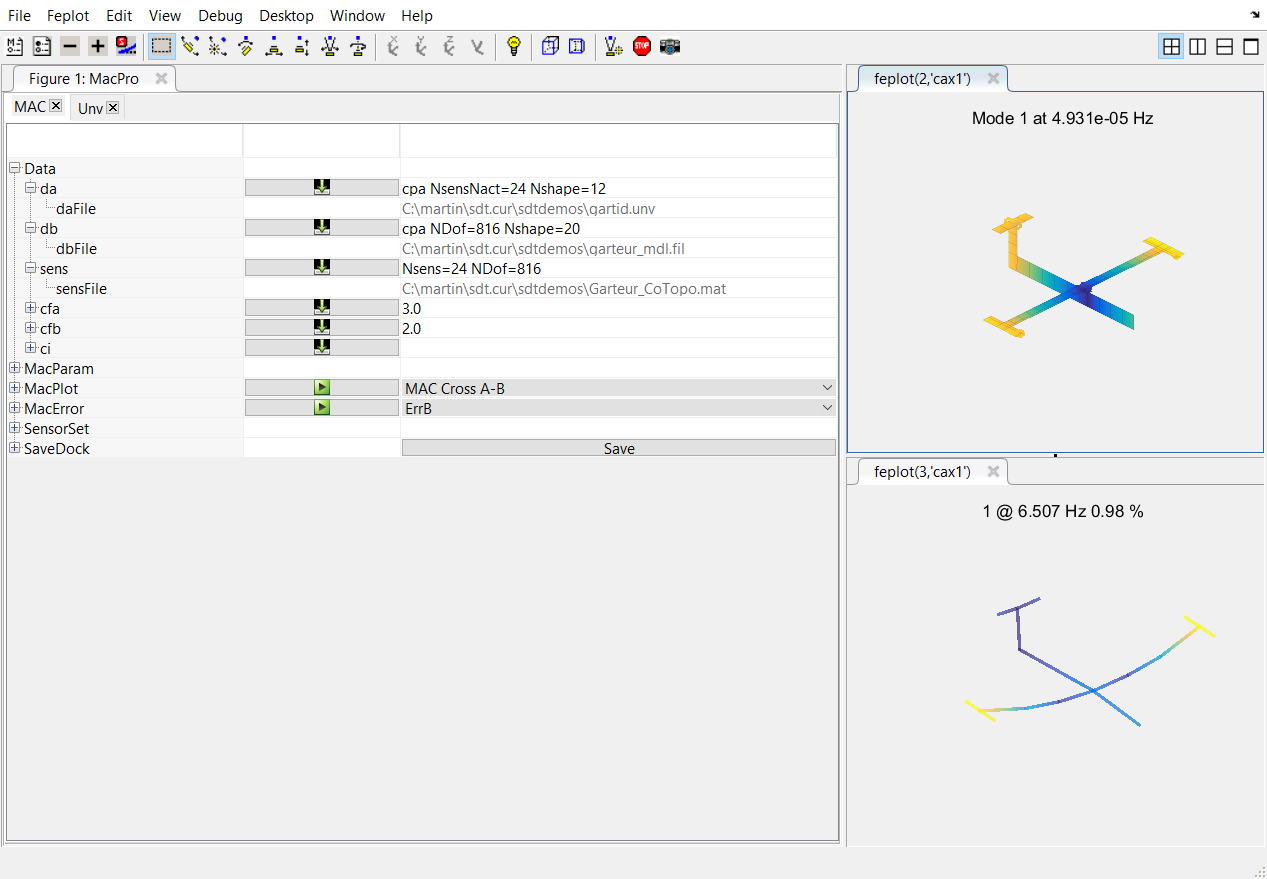Open the ErrB dropdown list

click(618, 408)
